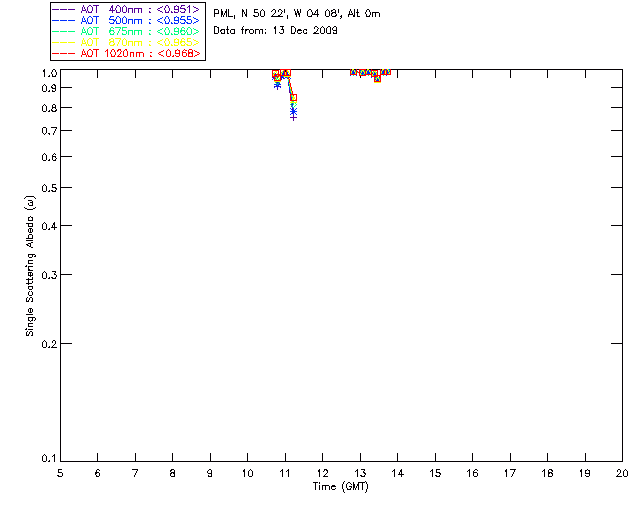This screenshot has width=640, height=512.
Task: Click the x-axis hour label 15
Action: click(x=435, y=473)
